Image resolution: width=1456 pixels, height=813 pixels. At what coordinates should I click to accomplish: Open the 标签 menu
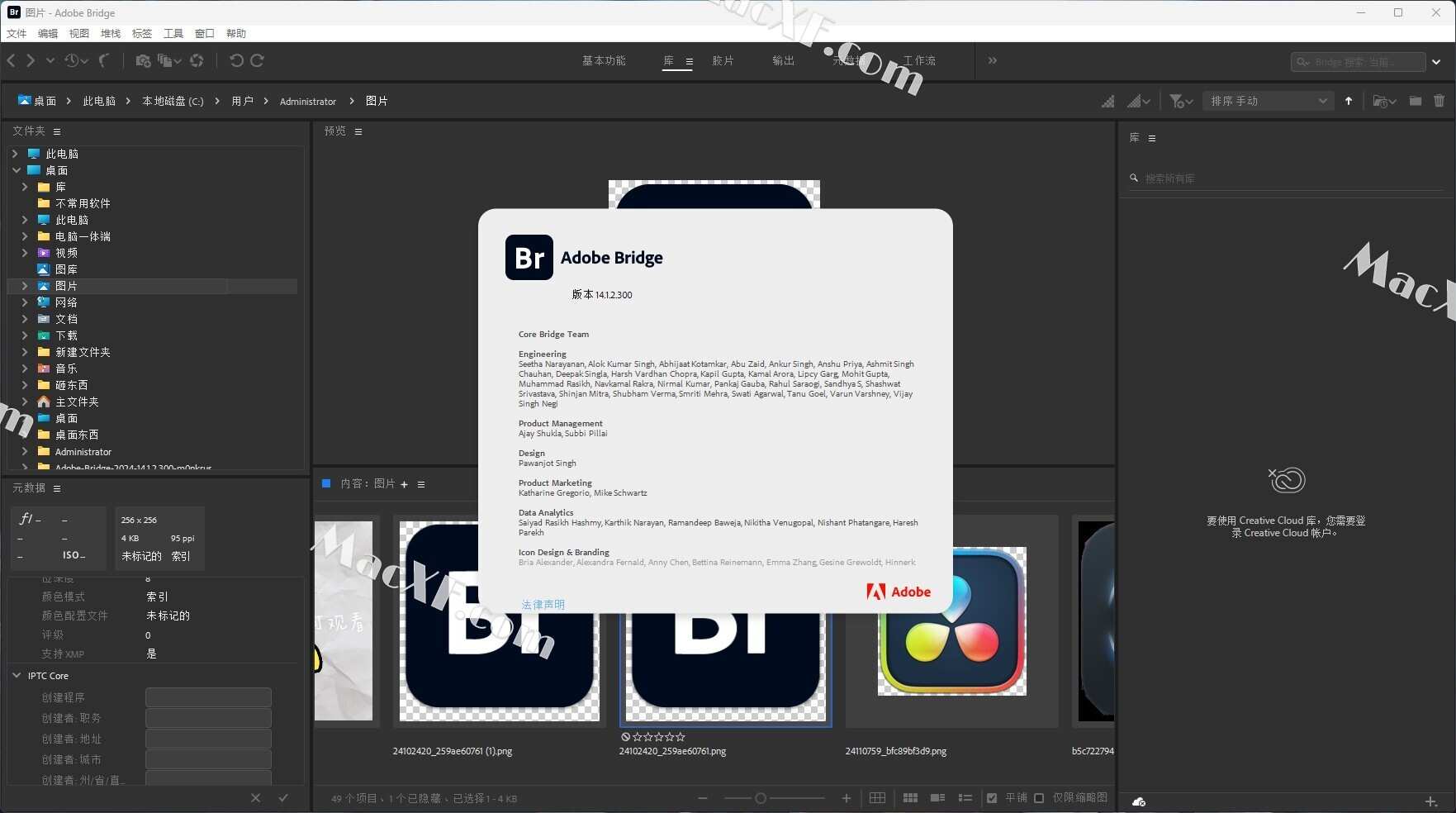[142, 33]
